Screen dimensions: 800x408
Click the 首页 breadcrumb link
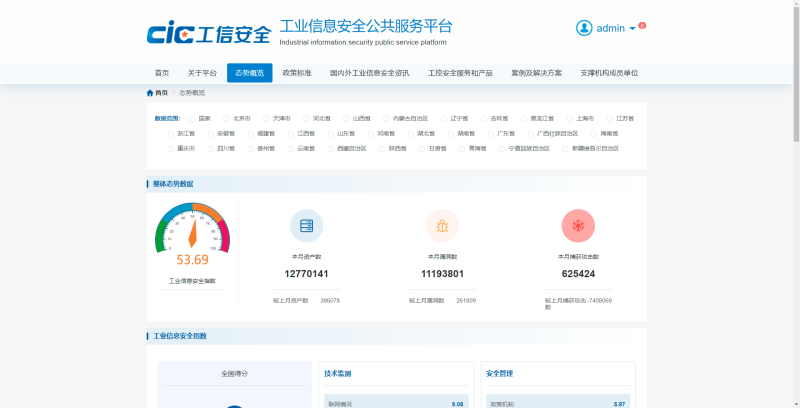161,93
